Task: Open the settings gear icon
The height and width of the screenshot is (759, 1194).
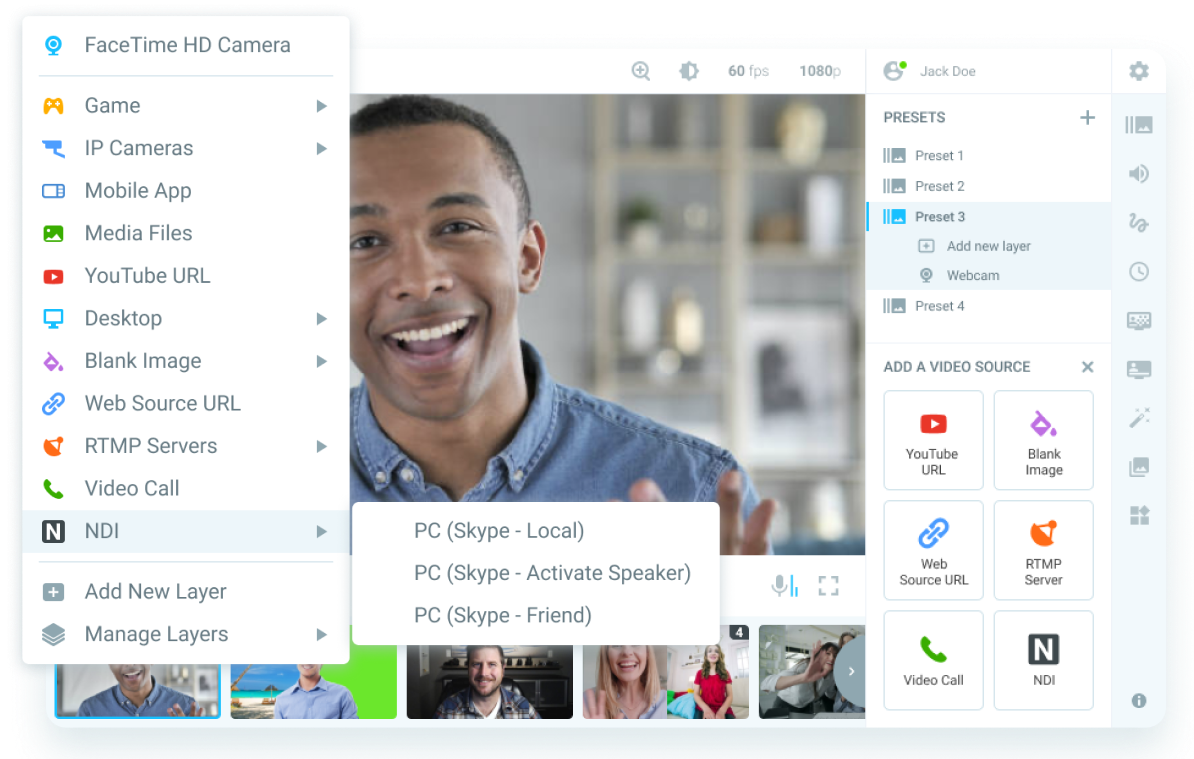Action: click(x=1138, y=71)
